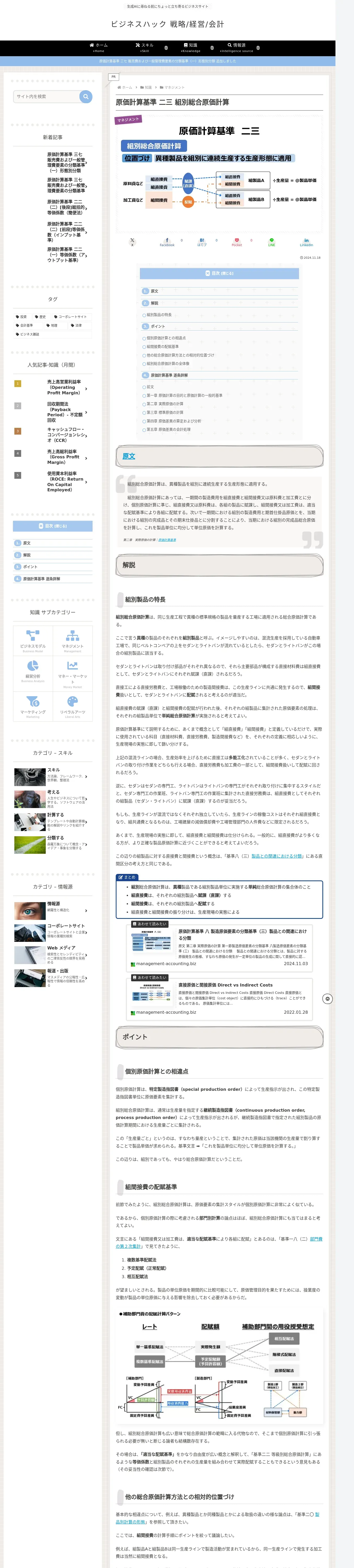Click 知識 breadcrumb link
This screenshot has width=354, height=1568.
tap(148, 87)
